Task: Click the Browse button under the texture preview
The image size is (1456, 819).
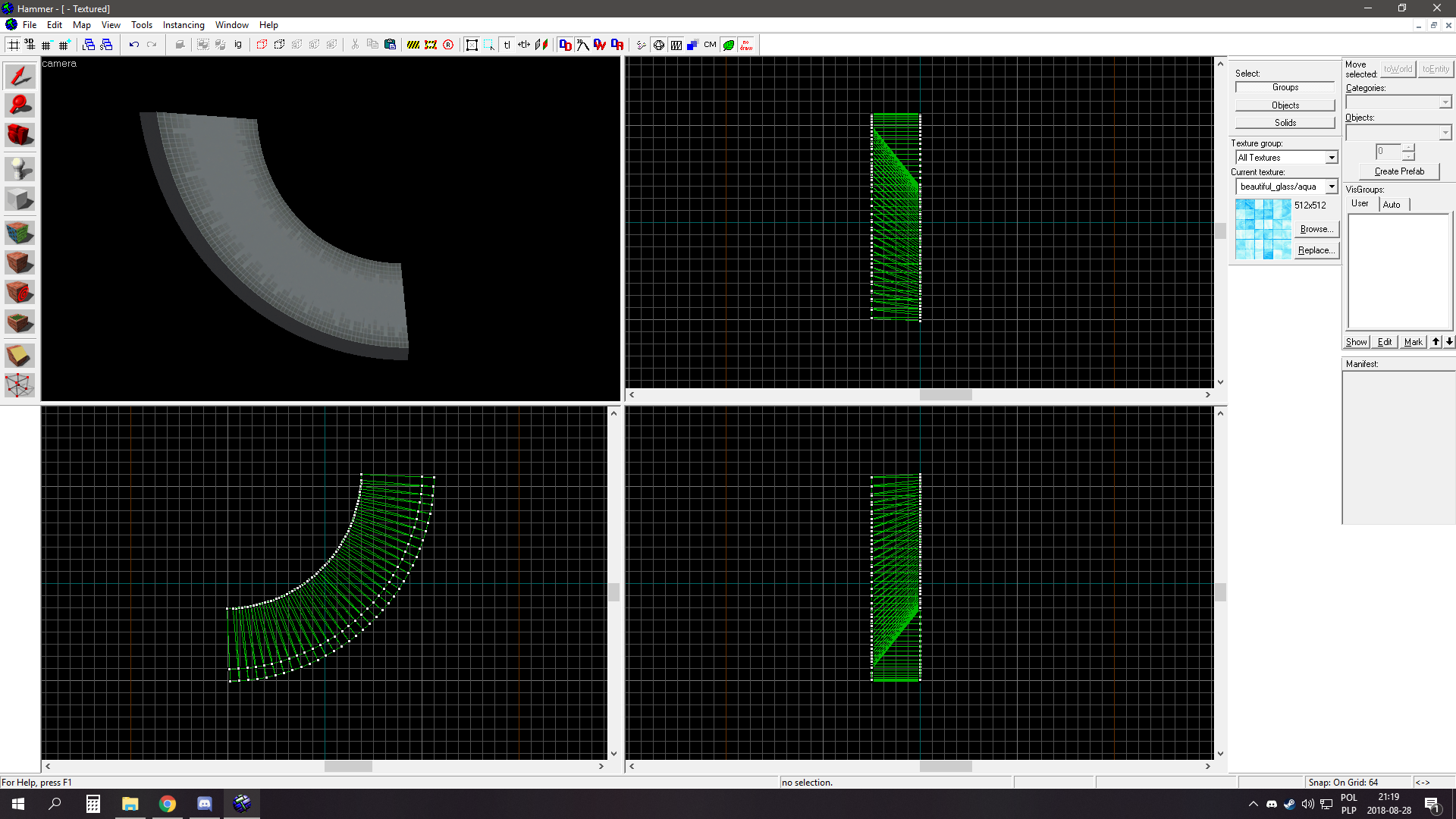Action: coord(1316,228)
